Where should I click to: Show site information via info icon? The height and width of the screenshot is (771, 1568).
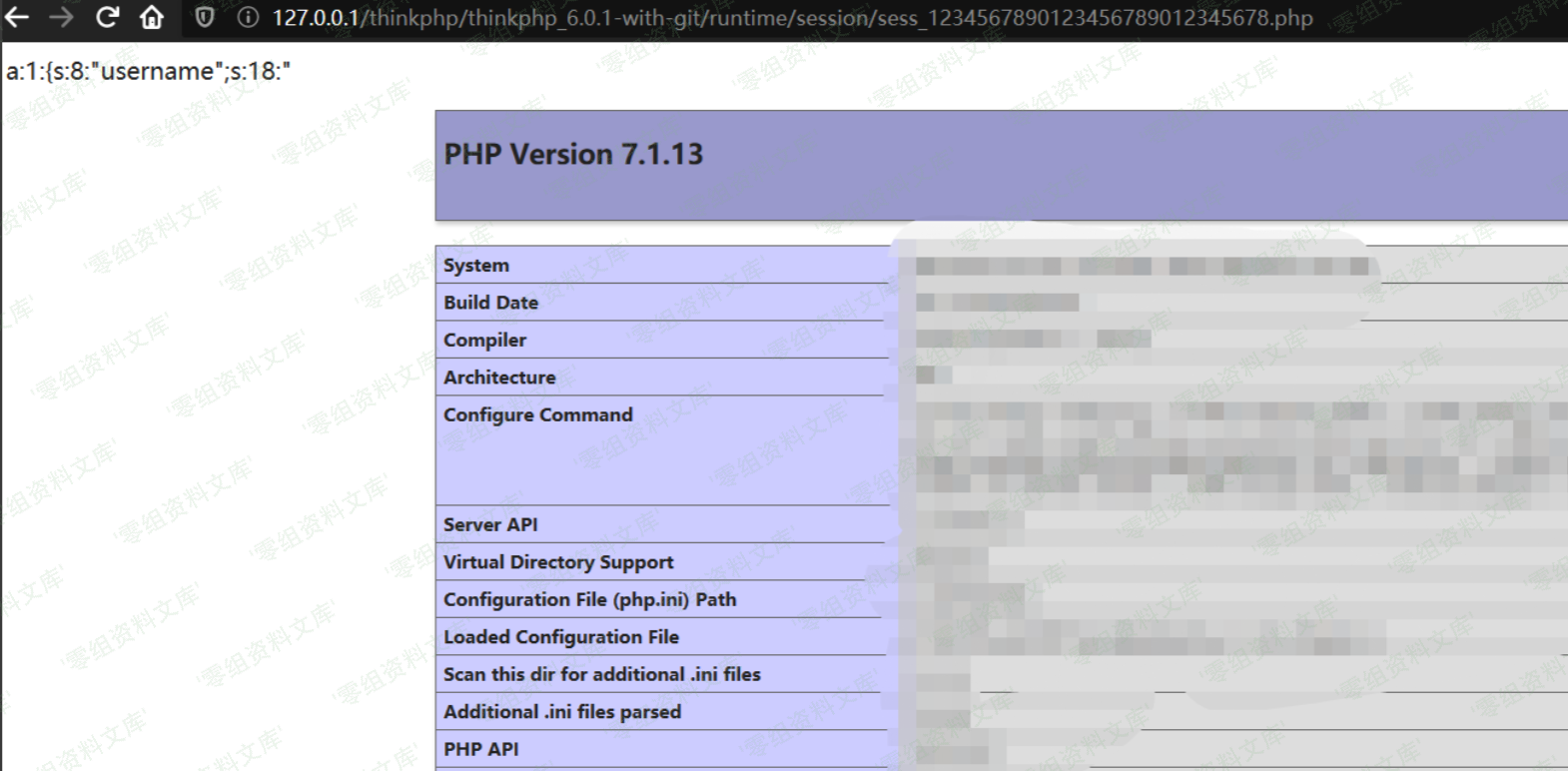(248, 18)
